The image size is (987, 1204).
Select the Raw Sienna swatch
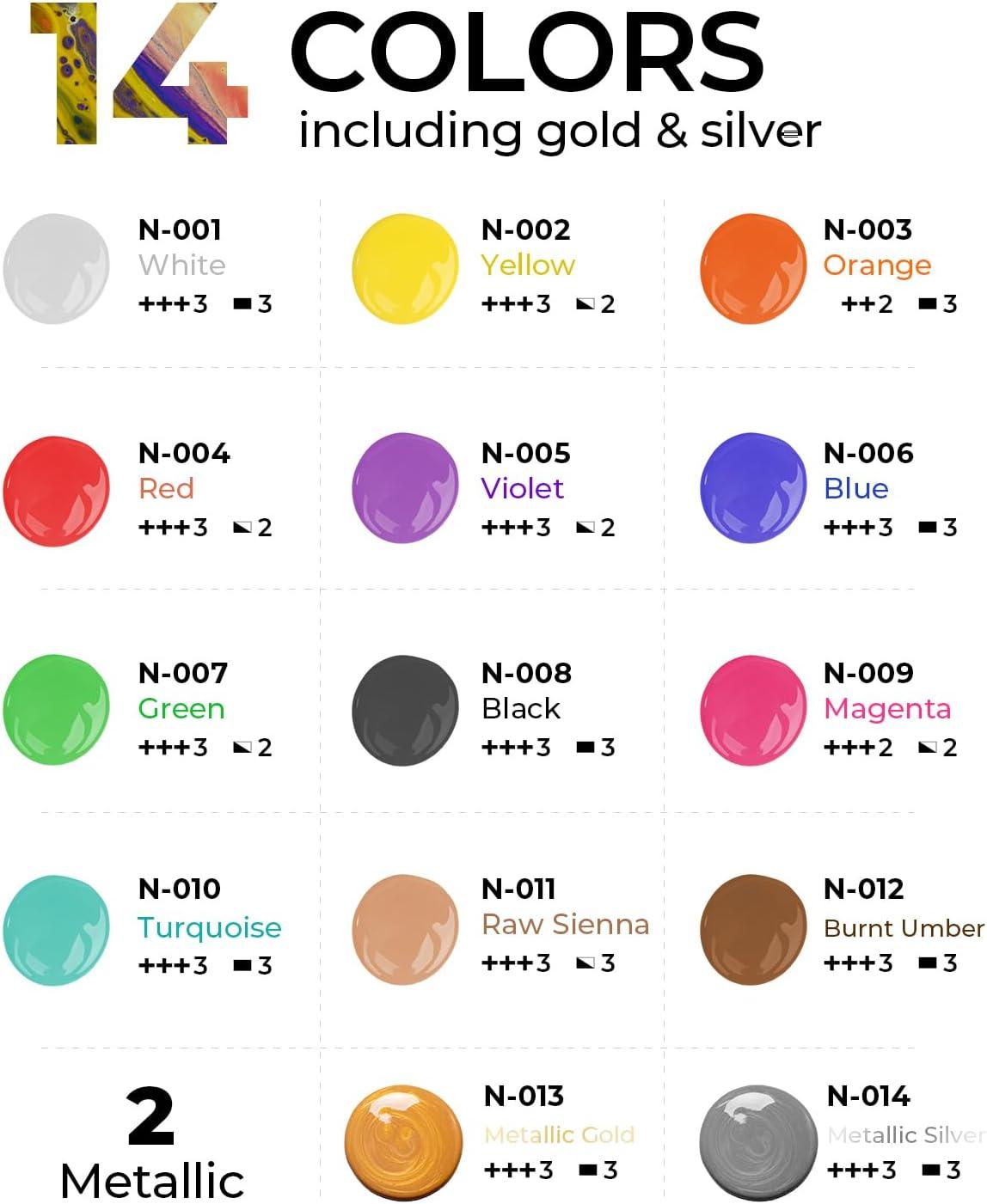coord(406,930)
